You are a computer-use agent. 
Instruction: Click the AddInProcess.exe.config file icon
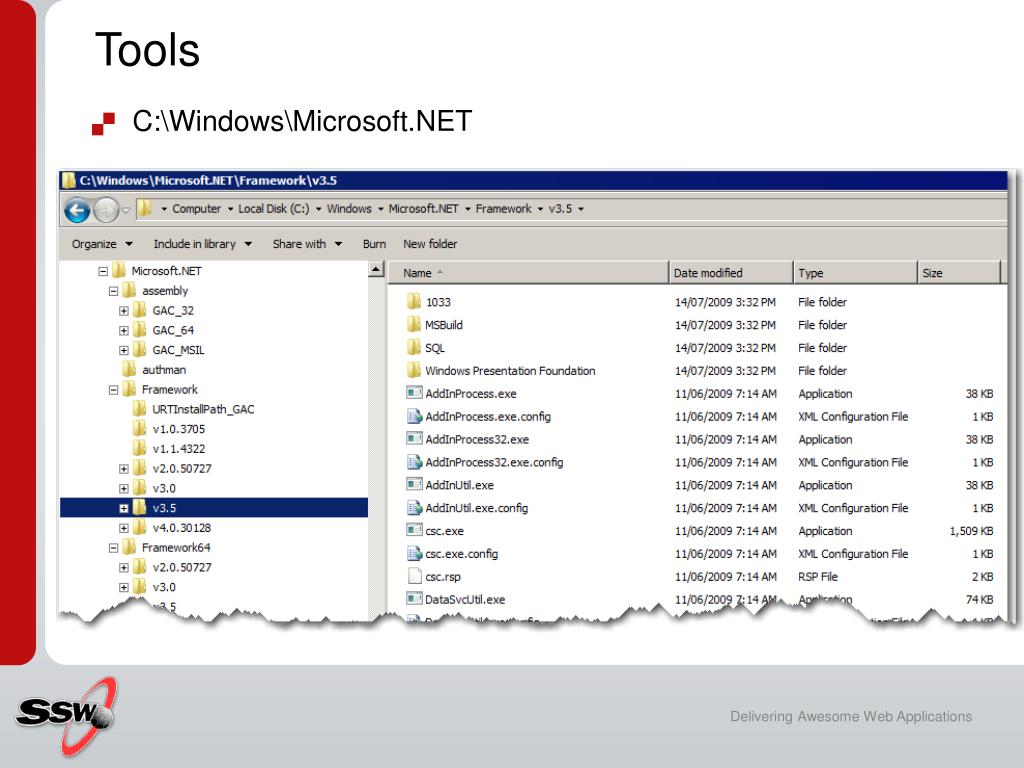pyautogui.click(x=414, y=416)
